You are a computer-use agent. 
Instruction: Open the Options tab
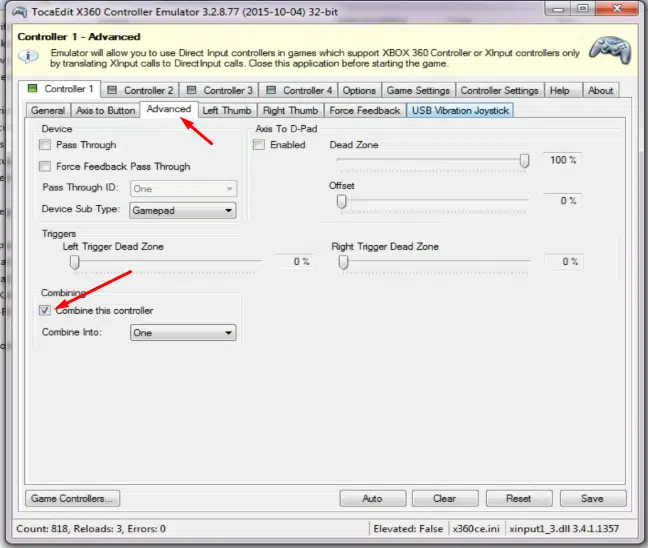[359, 90]
